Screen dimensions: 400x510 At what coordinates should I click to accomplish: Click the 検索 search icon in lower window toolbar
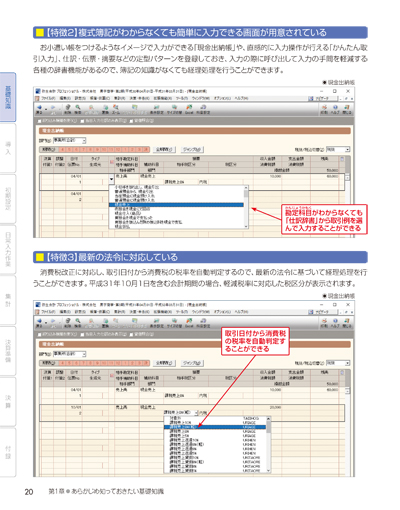click(78, 322)
